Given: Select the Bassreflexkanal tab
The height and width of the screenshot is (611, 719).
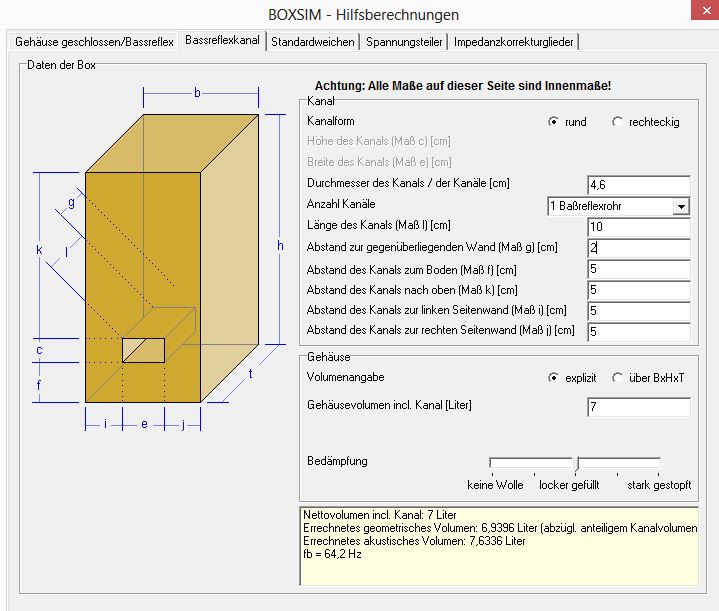Looking at the screenshot, I should click(222, 40).
